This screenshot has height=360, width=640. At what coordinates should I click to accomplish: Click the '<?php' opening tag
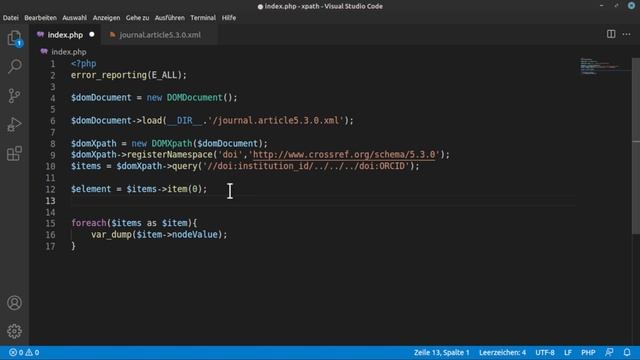click(83, 64)
